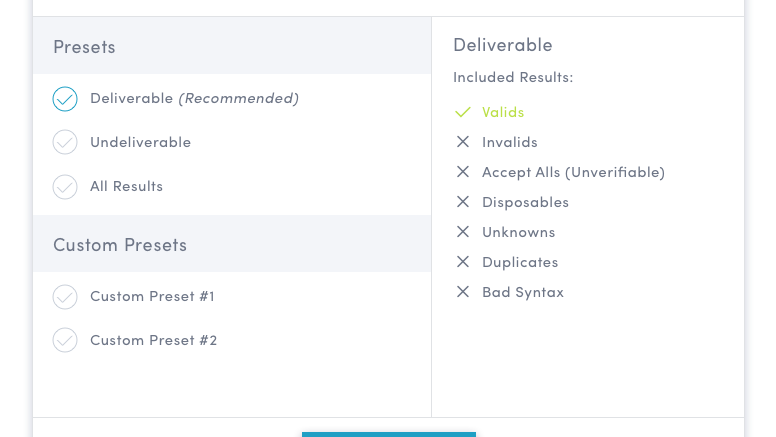Click the Valids result label
This screenshot has width=776, height=437.
click(503, 112)
